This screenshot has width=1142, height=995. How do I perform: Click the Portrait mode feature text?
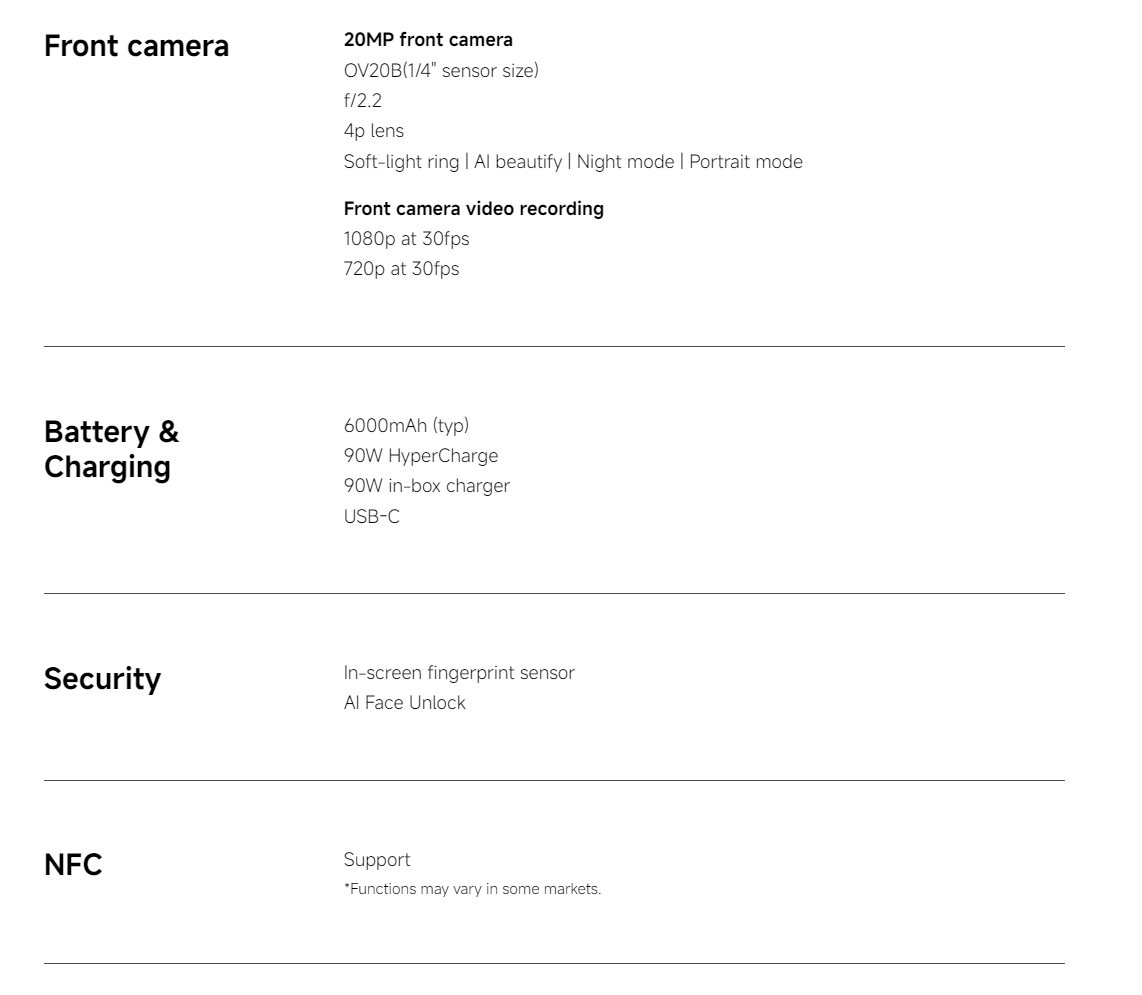click(745, 161)
